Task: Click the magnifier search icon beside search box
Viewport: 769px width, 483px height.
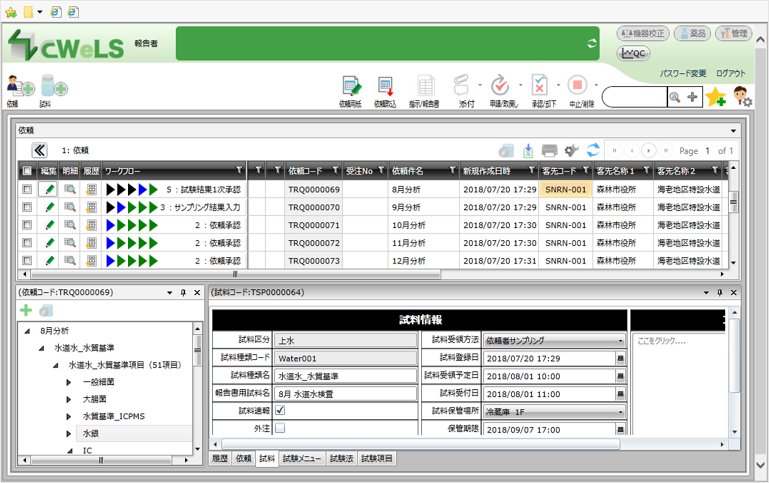Action: (x=675, y=97)
